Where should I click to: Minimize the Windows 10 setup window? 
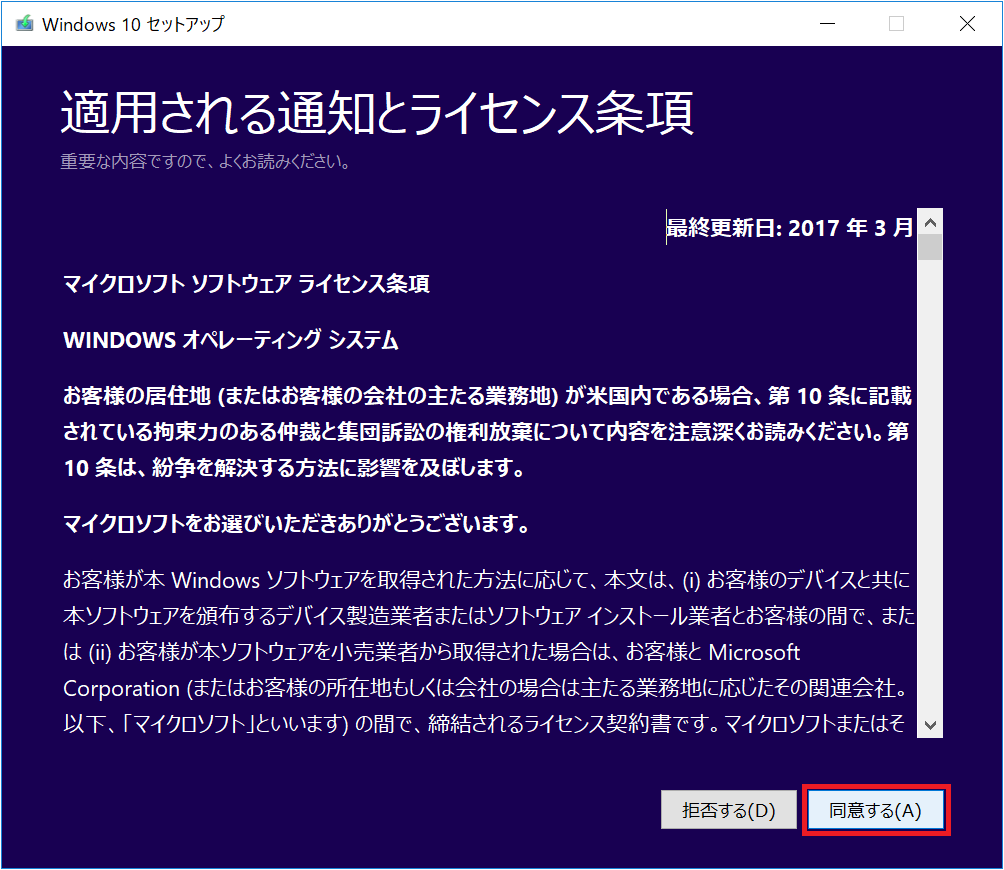(825, 24)
